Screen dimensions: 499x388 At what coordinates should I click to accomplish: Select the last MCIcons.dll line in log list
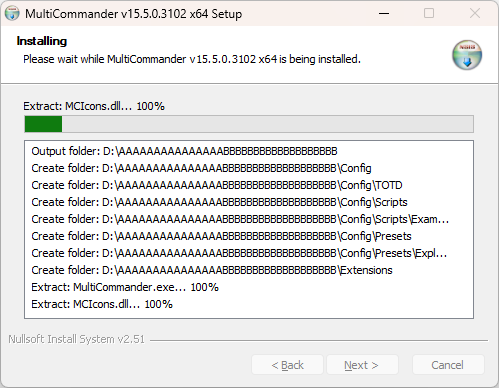point(102,304)
